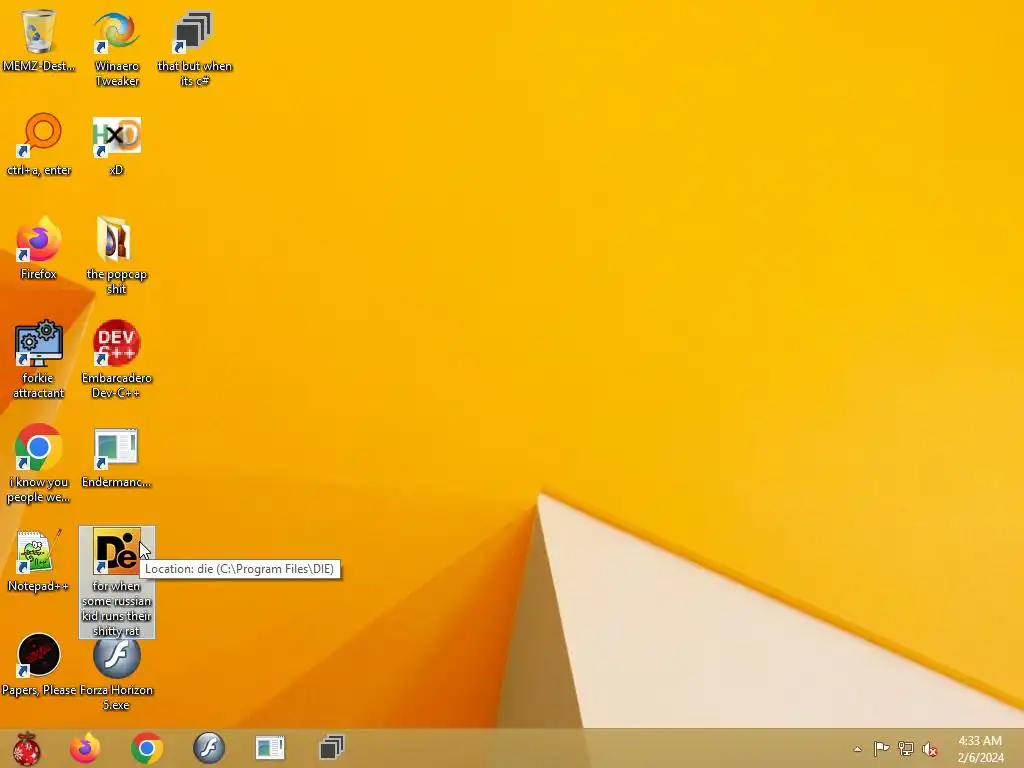Select the highlighted DiE shortcut icon
Viewport: 1024px width, 768px height.
point(116,551)
